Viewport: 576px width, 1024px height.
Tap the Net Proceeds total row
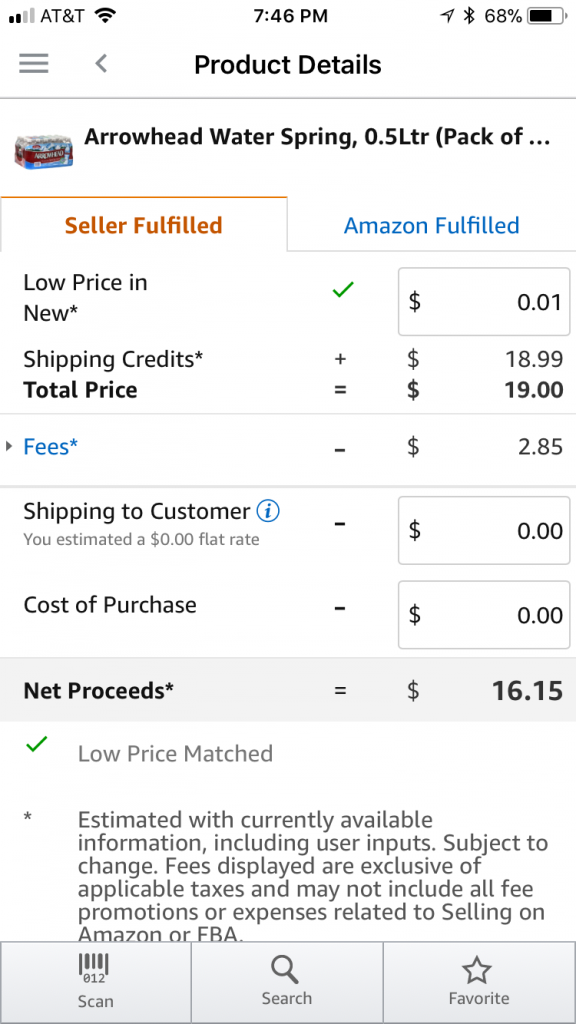tap(288, 690)
